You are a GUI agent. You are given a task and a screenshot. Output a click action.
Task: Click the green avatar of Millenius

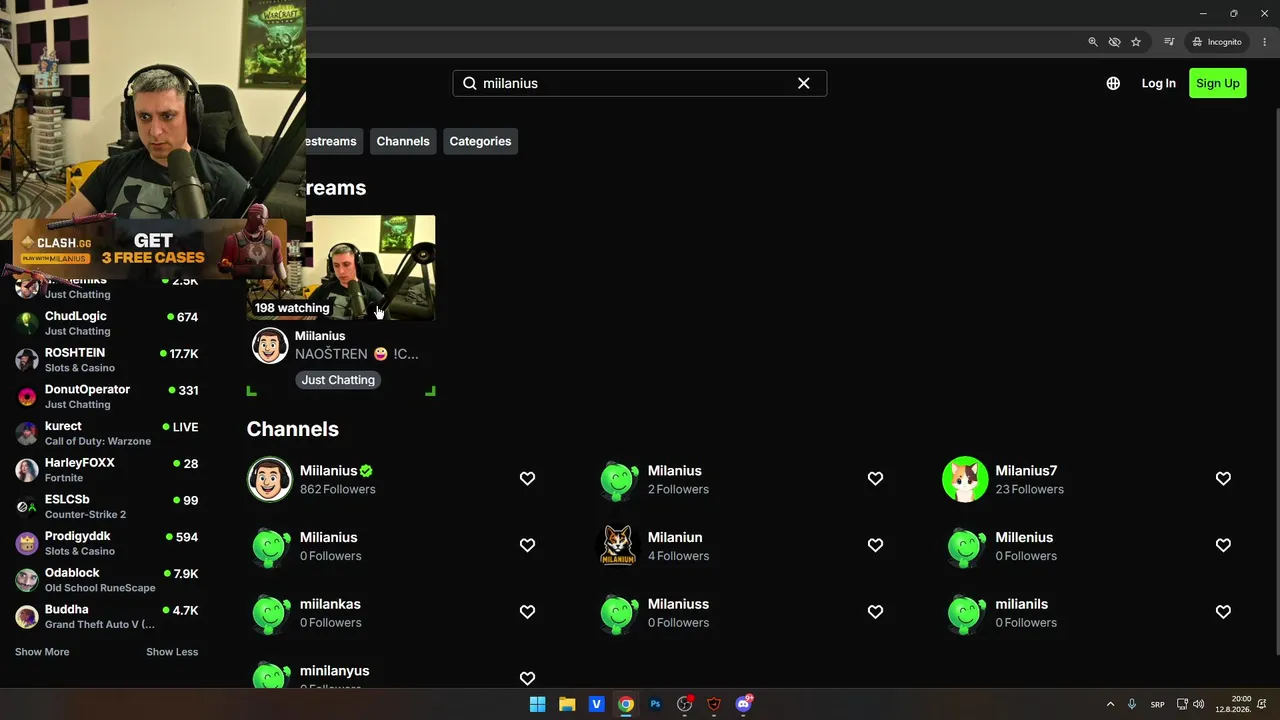click(x=965, y=546)
